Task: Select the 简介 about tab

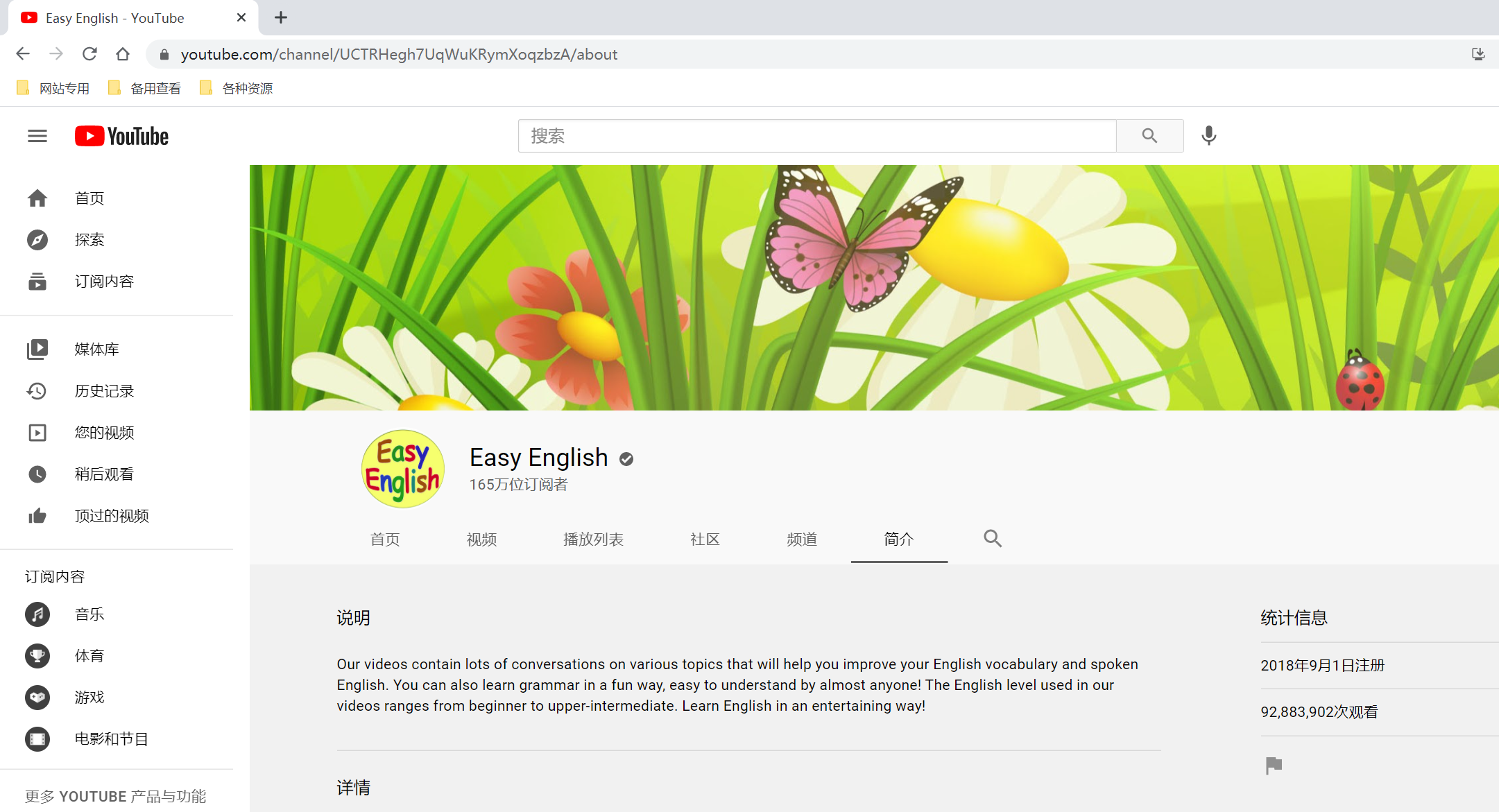Action: click(x=899, y=539)
